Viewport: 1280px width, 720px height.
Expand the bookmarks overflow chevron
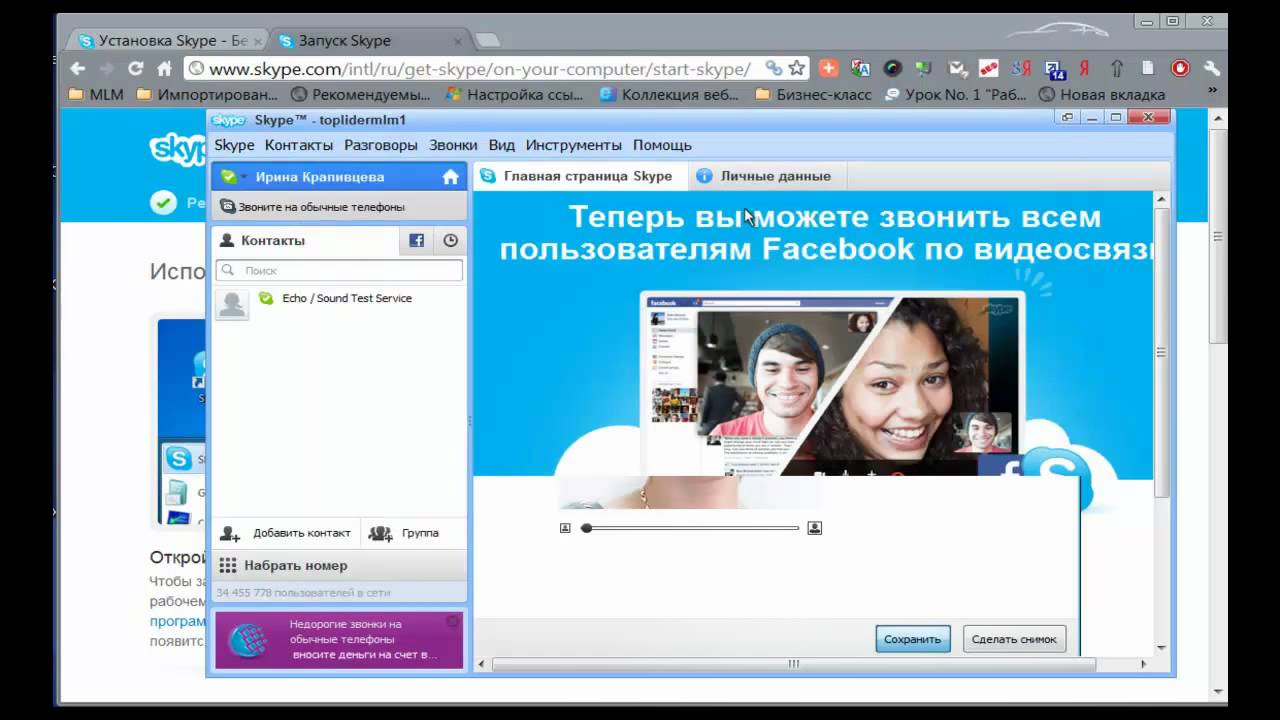click(x=1212, y=92)
